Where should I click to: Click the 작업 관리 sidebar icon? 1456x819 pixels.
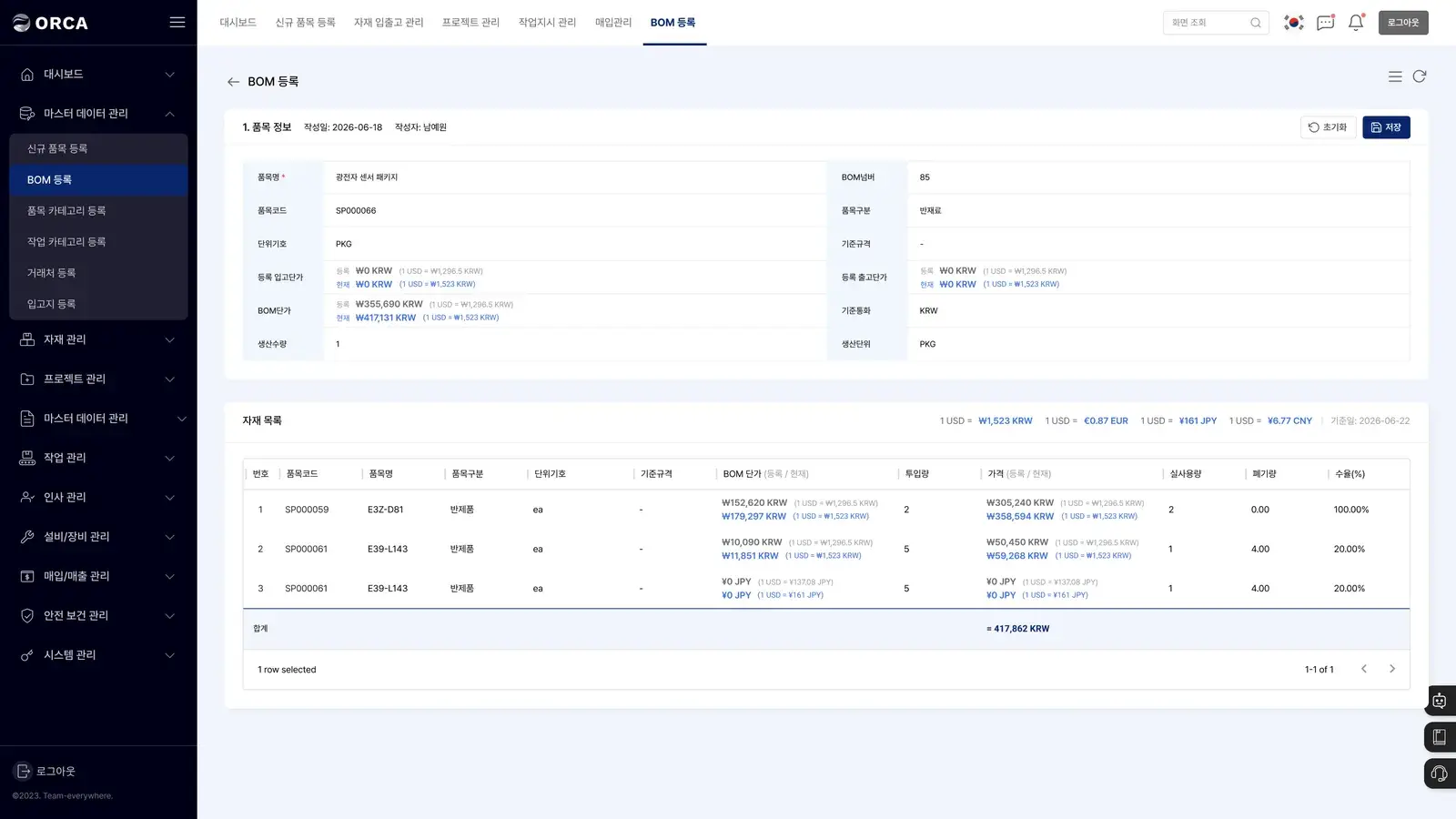coord(27,458)
